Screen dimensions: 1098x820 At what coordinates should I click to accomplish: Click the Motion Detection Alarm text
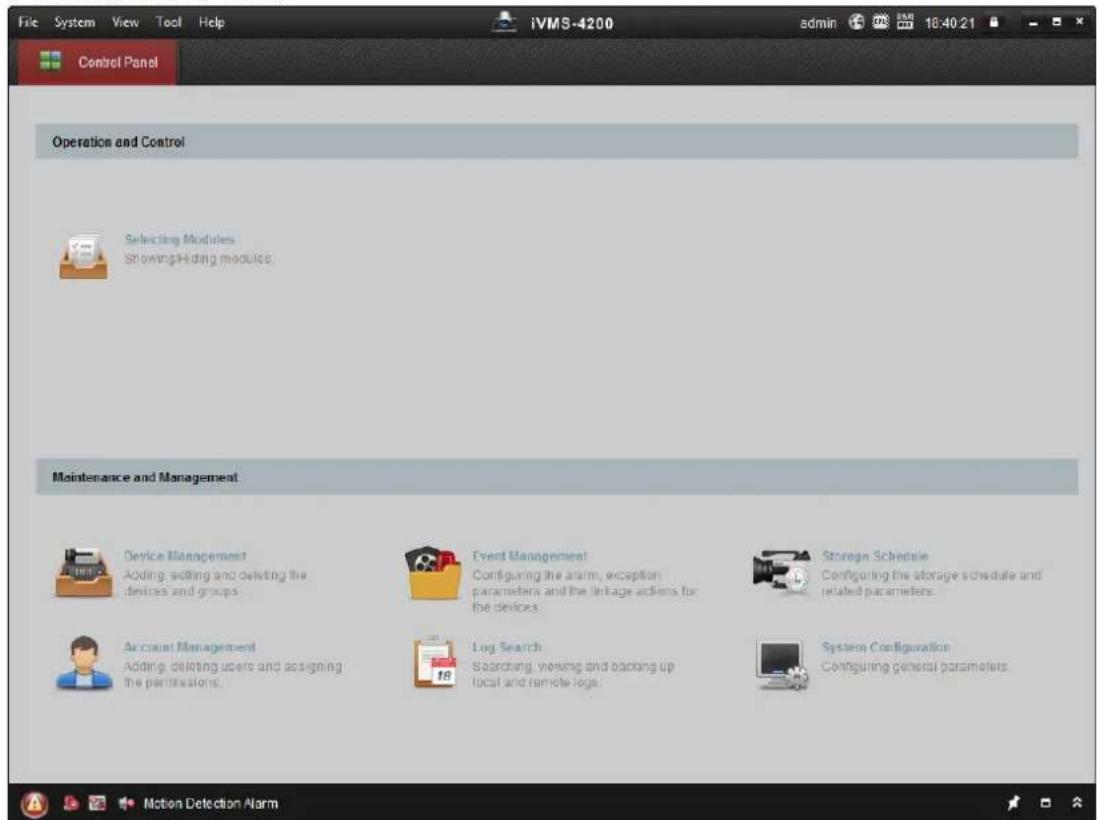pos(211,804)
